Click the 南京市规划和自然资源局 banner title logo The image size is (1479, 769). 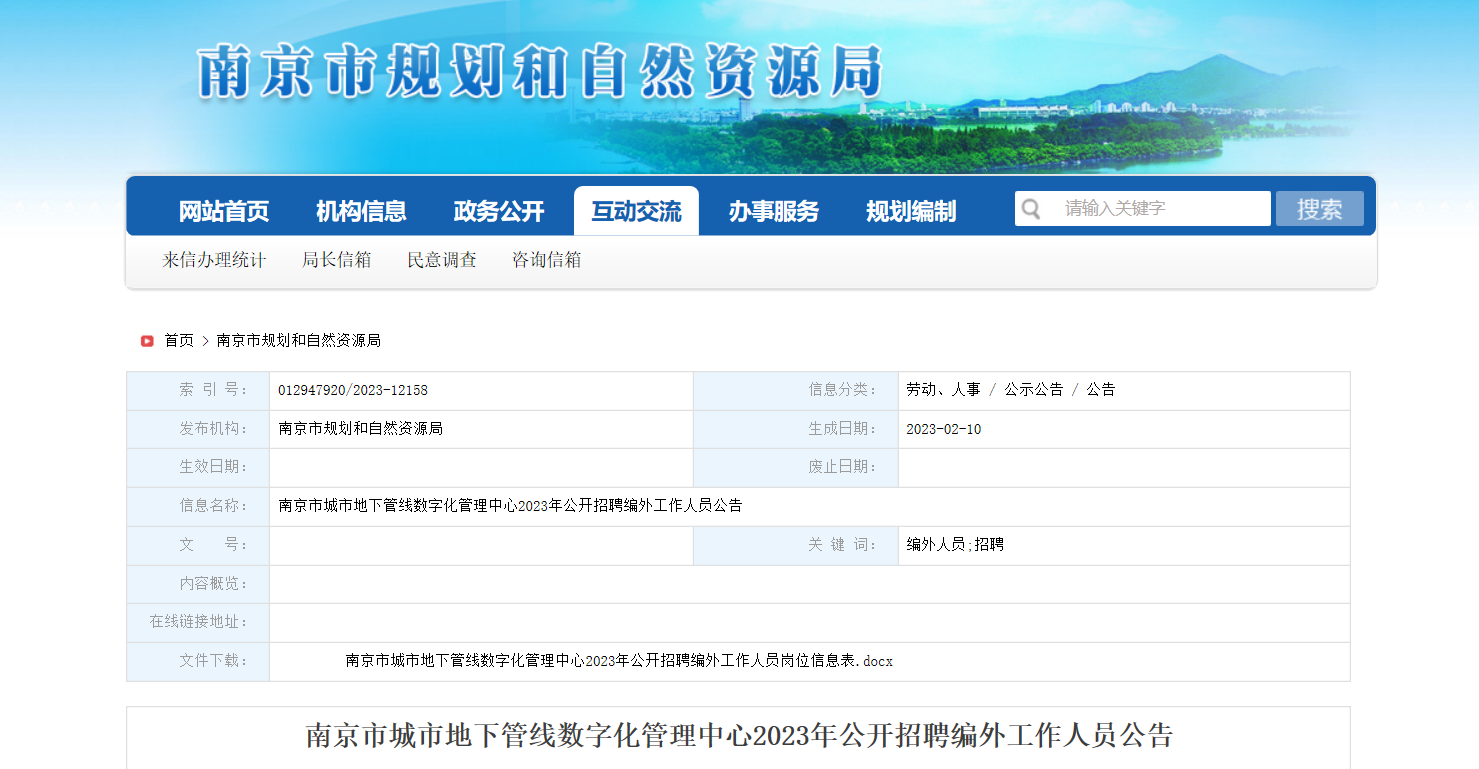540,72
